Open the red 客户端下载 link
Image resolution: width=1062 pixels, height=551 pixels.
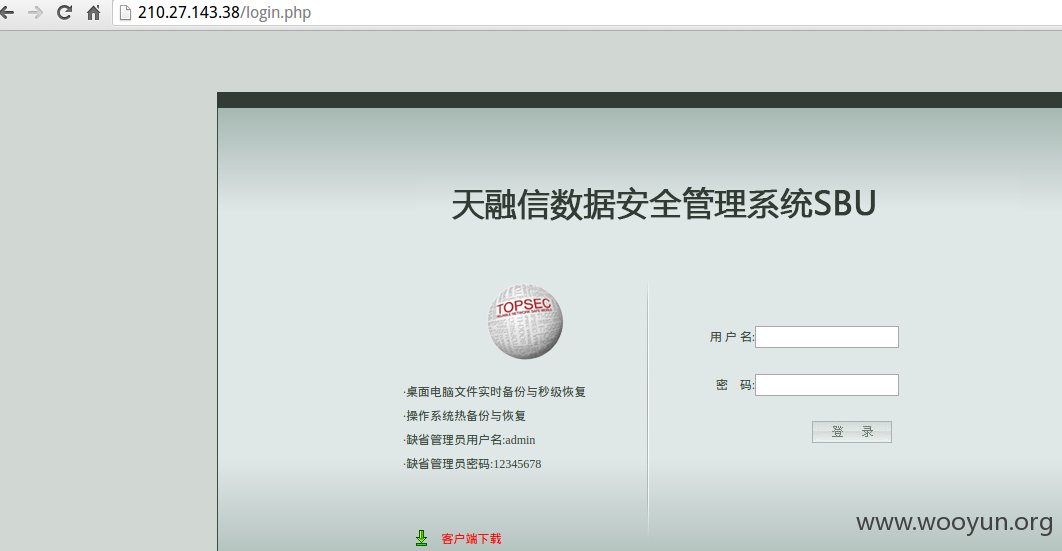pyautogui.click(x=471, y=539)
